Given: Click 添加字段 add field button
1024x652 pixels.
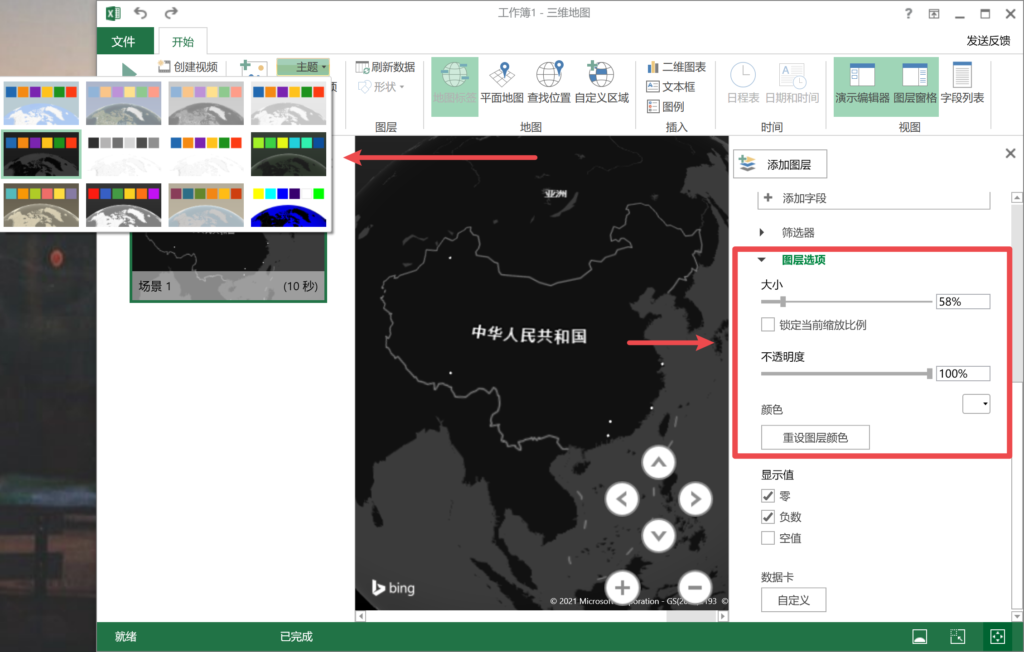Looking at the screenshot, I should (x=873, y=199).
